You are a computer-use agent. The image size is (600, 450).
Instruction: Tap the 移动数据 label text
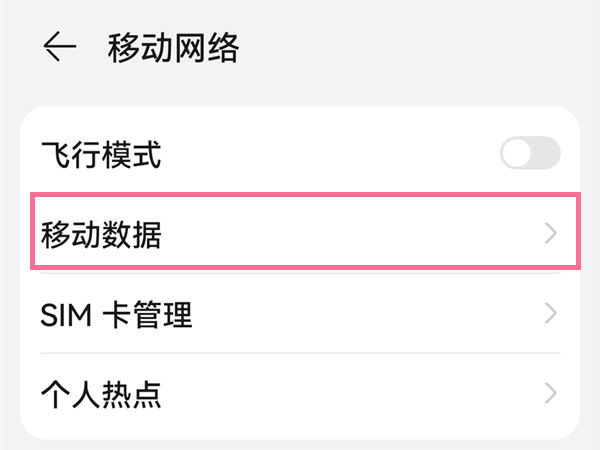[101, 235]
